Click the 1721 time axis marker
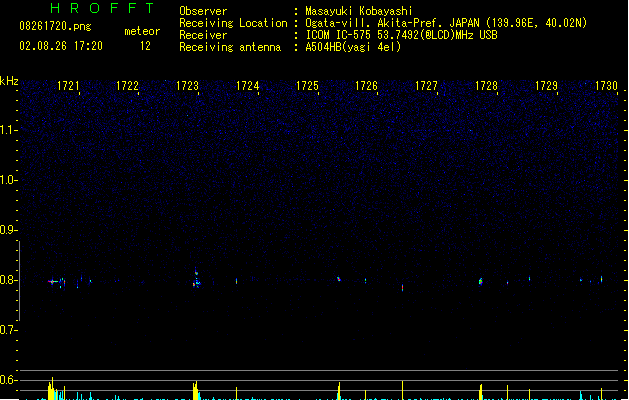 click(68, 86)
